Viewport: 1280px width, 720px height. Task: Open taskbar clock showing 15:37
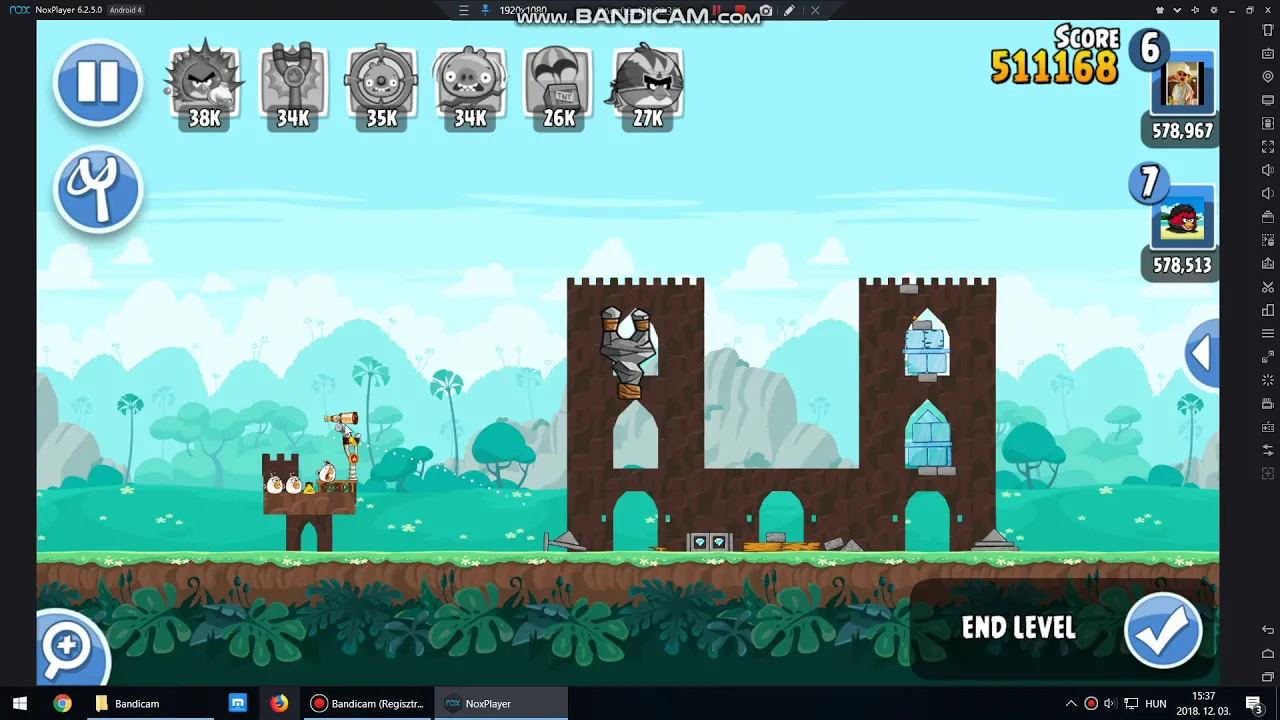pos(1204,704)
